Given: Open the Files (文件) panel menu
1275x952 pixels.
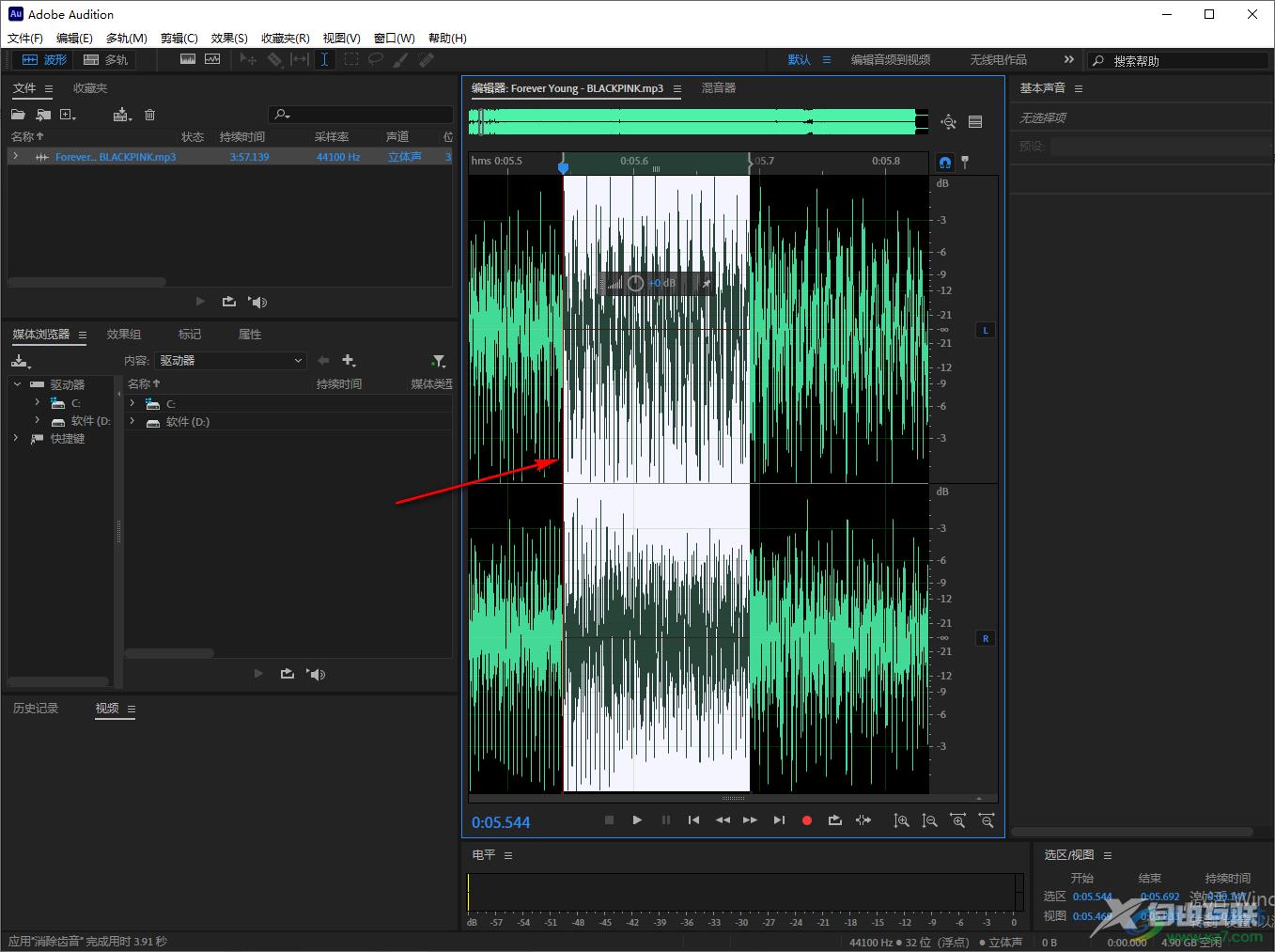Looking at the screenshot, I should coord(49,88).
